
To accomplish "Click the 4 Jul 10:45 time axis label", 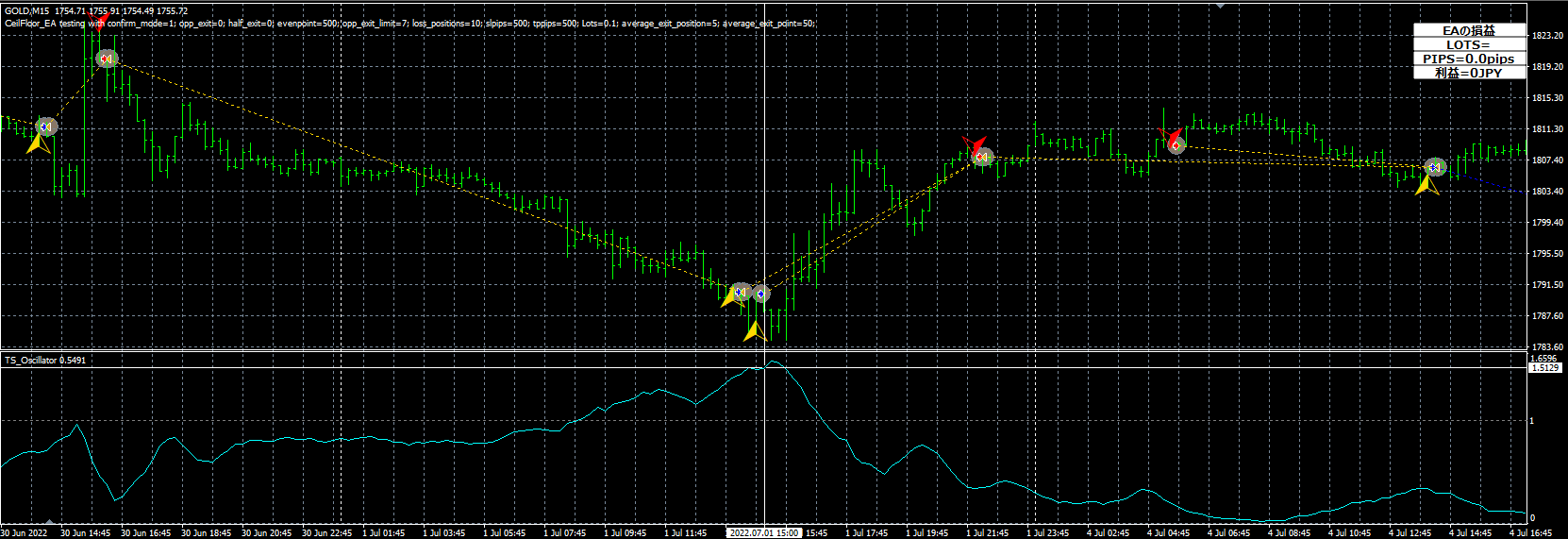I will 1349,532.
